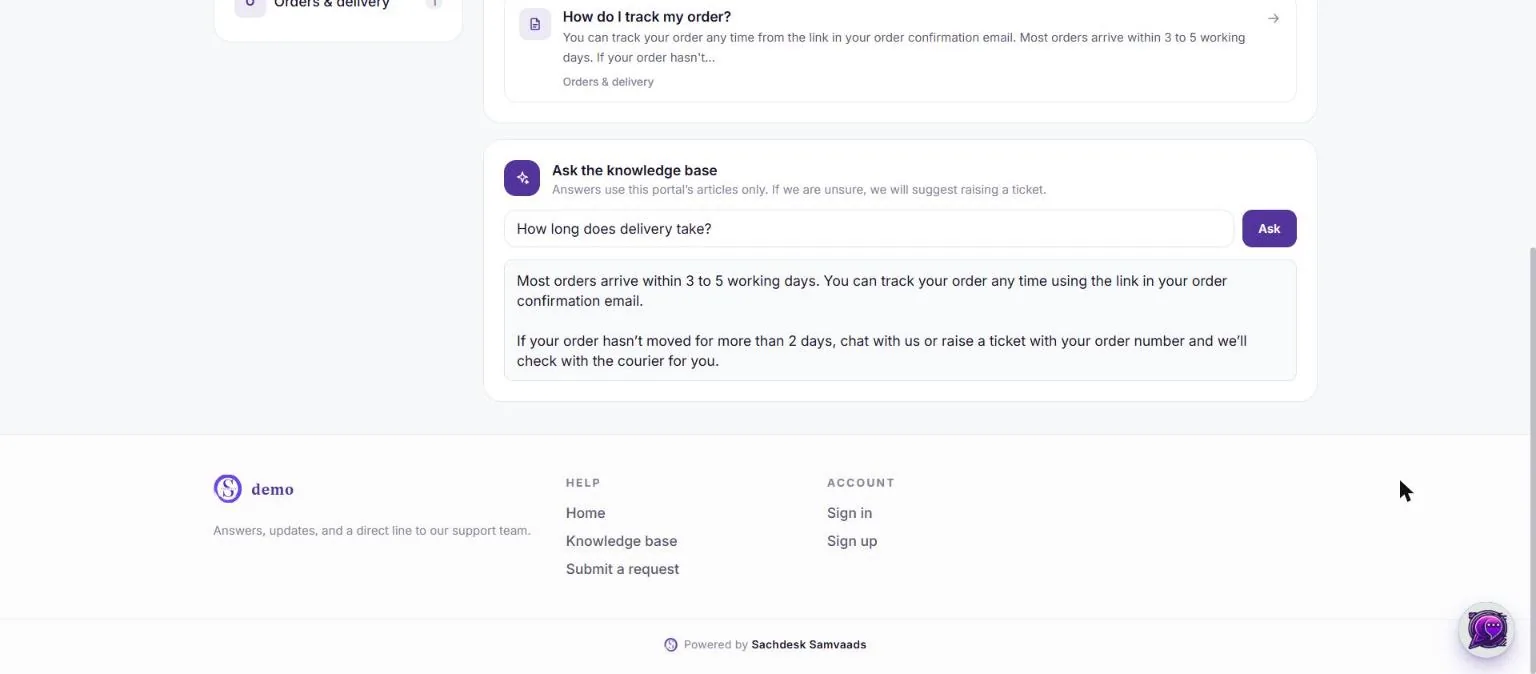Click the Orders & delivery category icon in sidebar
1536x674 pixels.
click(x=250, y=6)
